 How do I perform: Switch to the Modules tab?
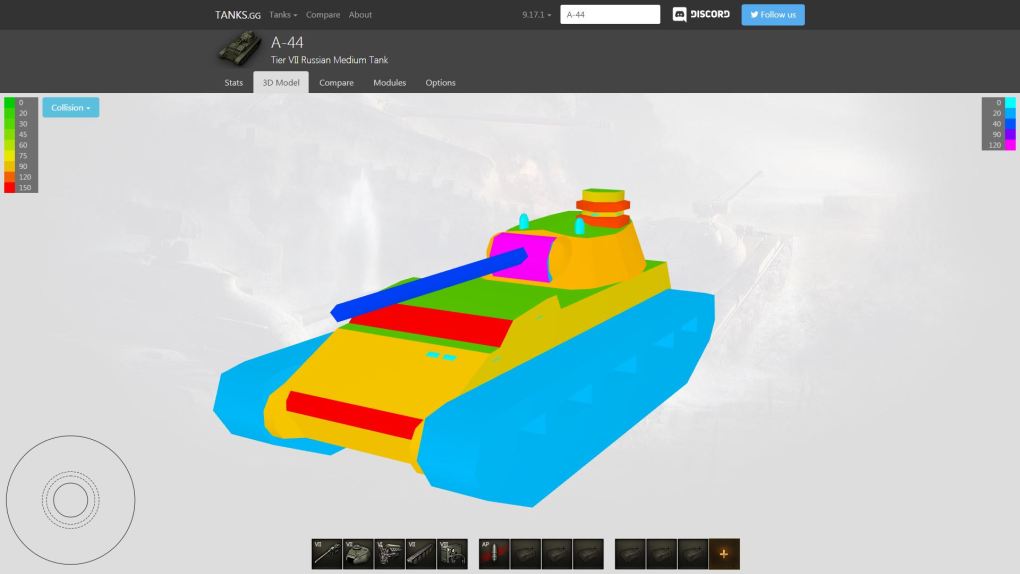389,83
